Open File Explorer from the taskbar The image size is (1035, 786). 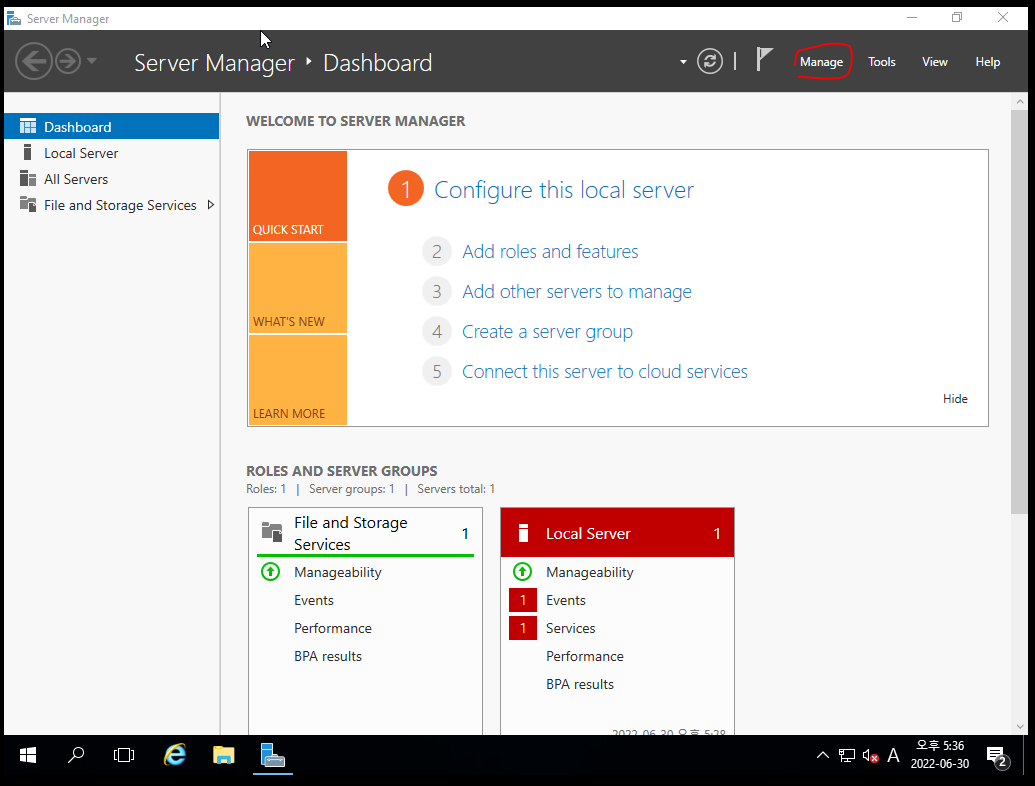[224, 755]
